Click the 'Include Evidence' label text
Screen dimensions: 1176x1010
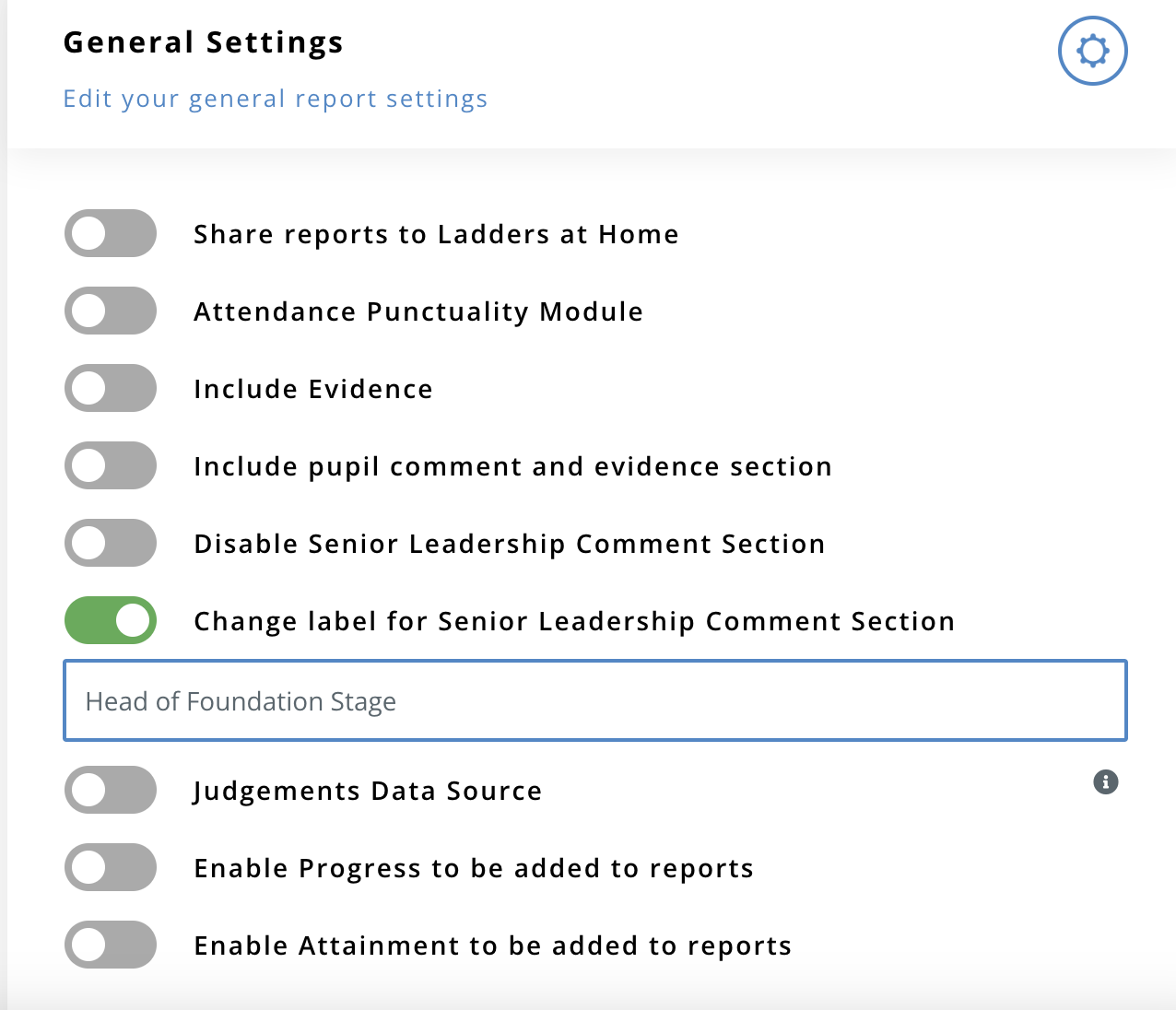tap(313, 389)
